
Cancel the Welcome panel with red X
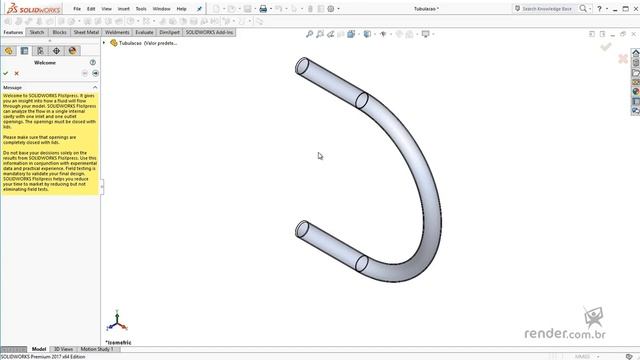[x=17, y=73]
